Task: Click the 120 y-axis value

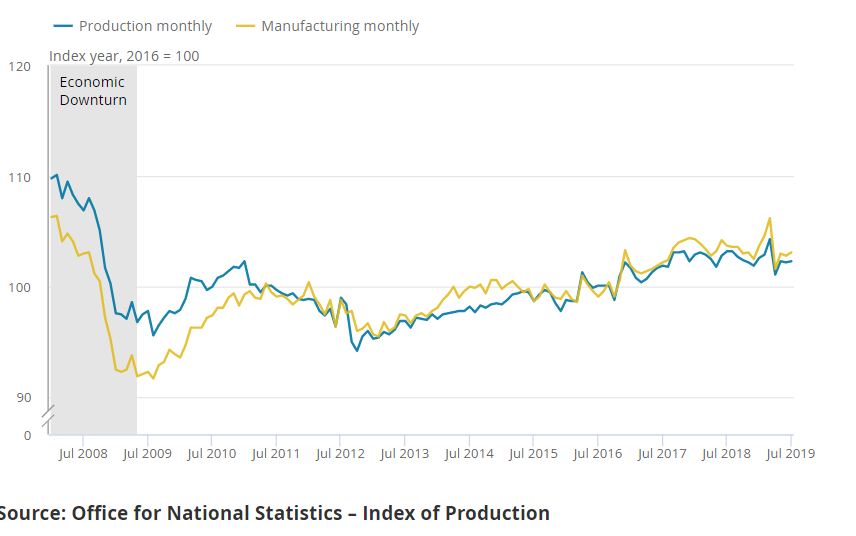Action: (19, 66)
